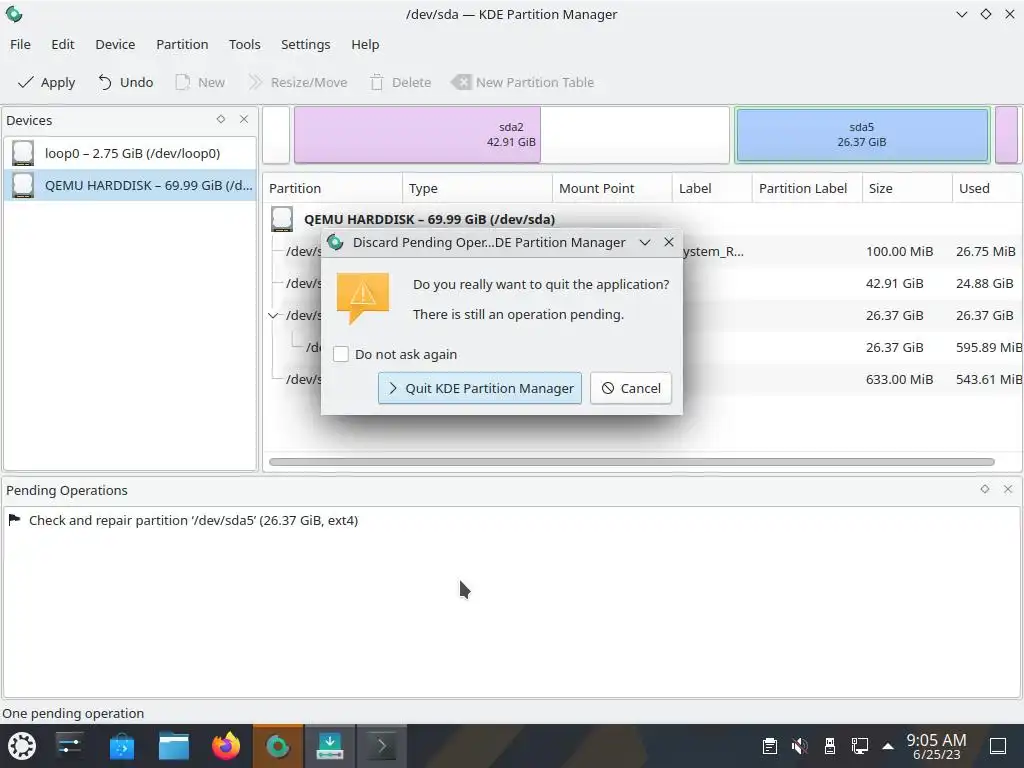This screenshot has width=1024, height=768.
Task: Click the horizontal scrollbar of partition table
Action: pos(632,462)
